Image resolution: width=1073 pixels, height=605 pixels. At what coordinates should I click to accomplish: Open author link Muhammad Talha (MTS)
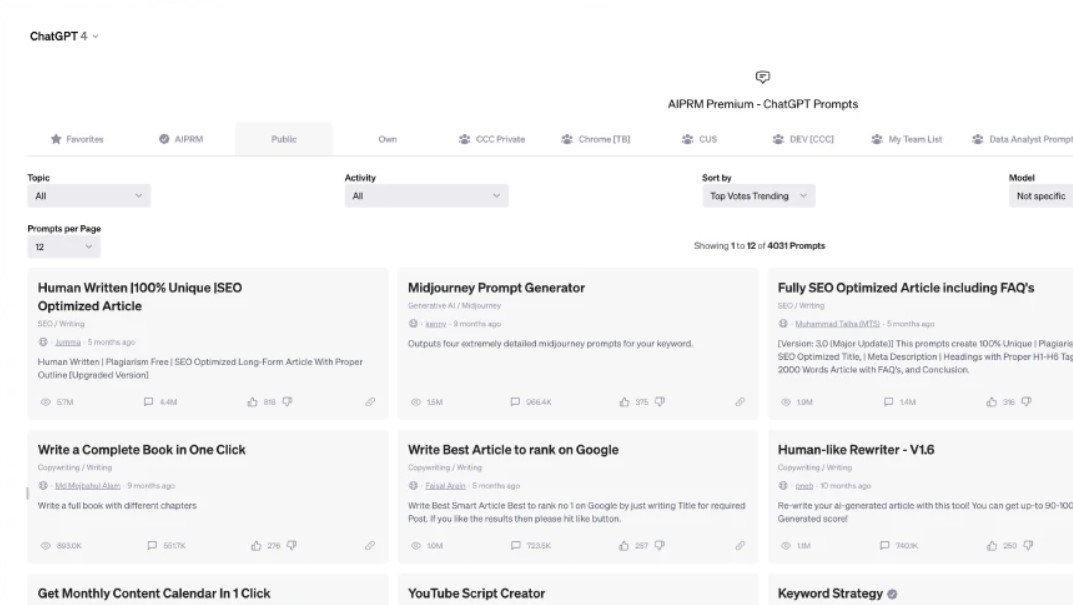click(838, 324)
